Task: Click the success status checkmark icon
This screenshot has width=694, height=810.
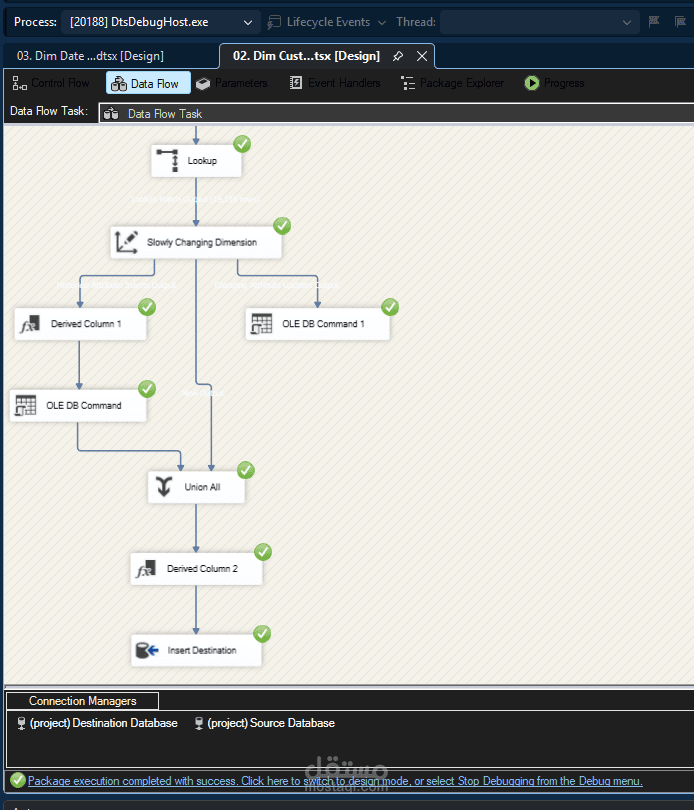Action: [18, 780]
